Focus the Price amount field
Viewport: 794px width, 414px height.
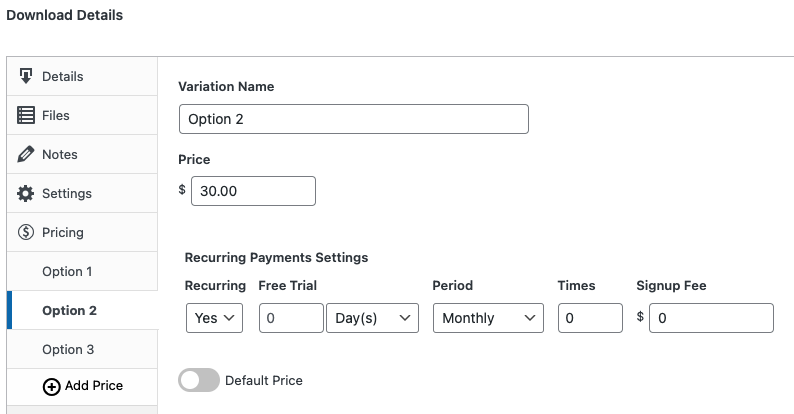point(253,191)
